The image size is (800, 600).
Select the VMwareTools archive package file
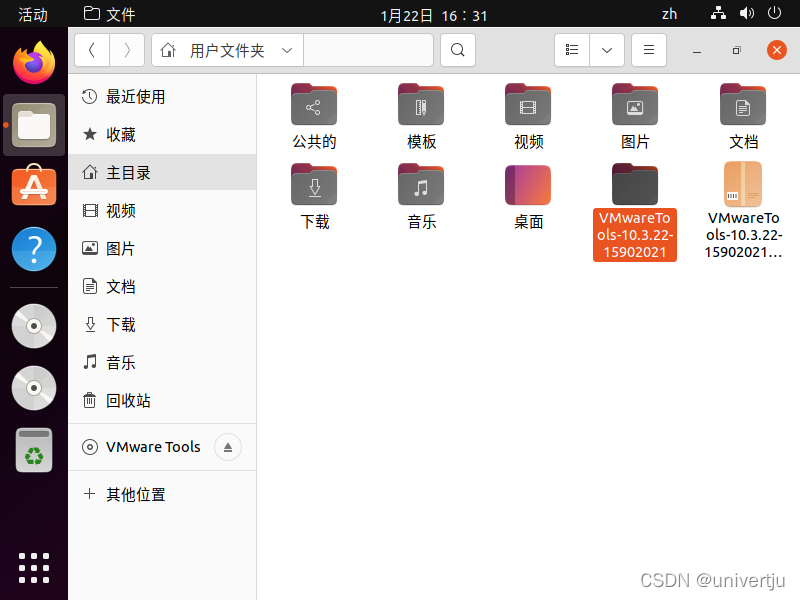pos(743,184)
